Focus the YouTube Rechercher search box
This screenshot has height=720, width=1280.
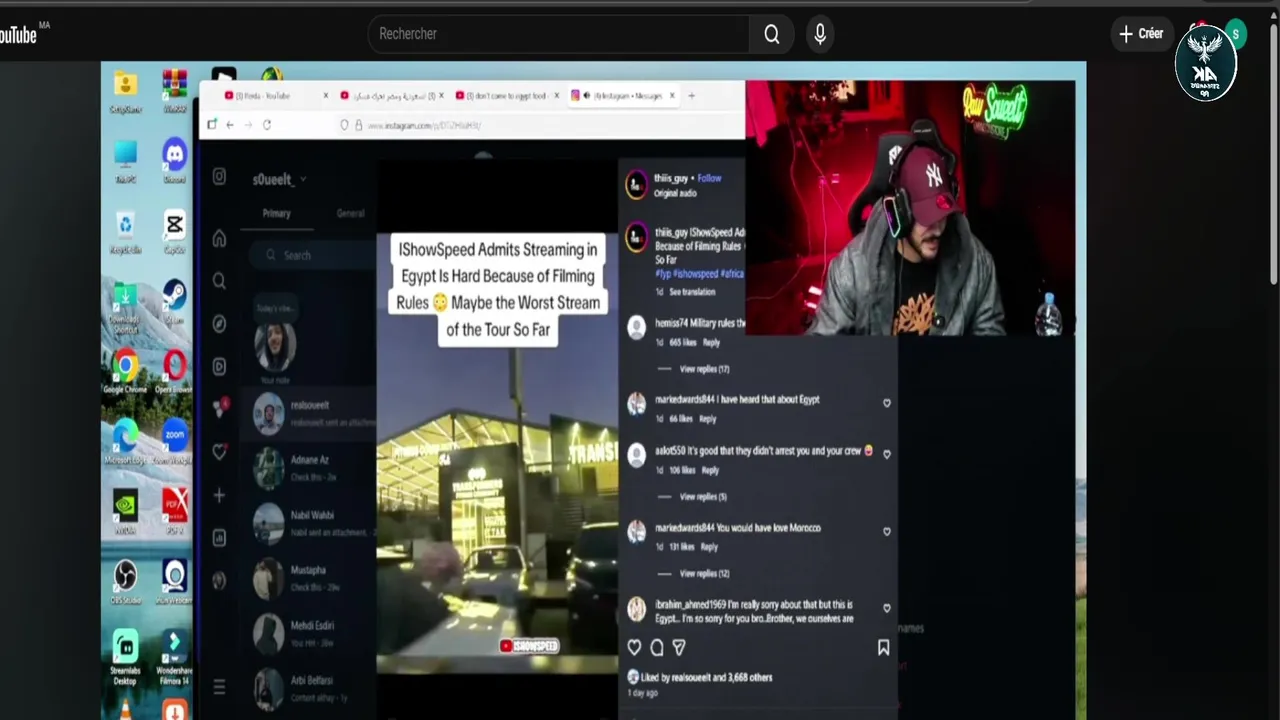tap(558, 34)
